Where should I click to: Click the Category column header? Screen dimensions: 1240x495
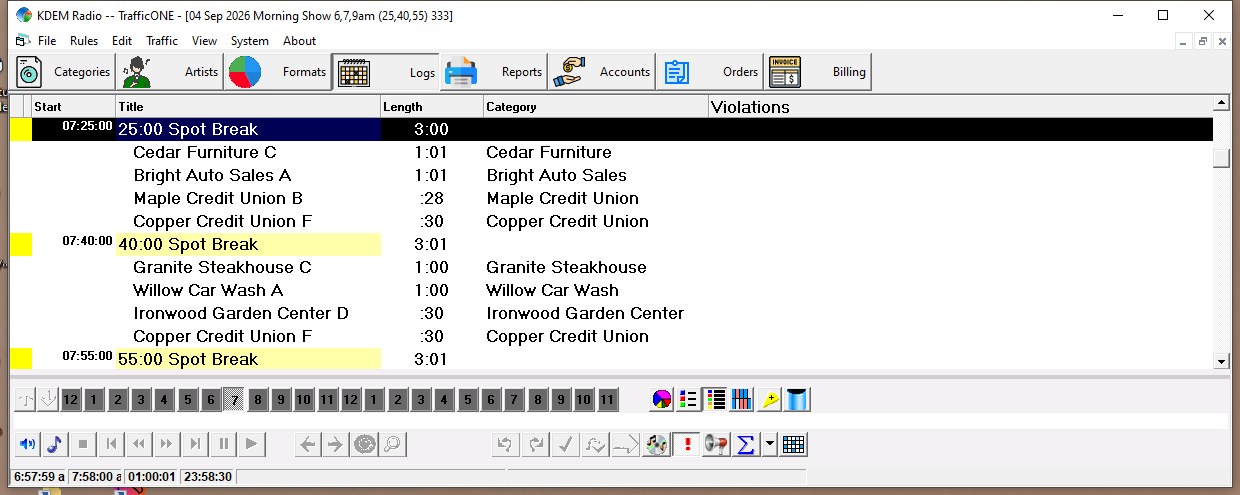tap(596, 106)
